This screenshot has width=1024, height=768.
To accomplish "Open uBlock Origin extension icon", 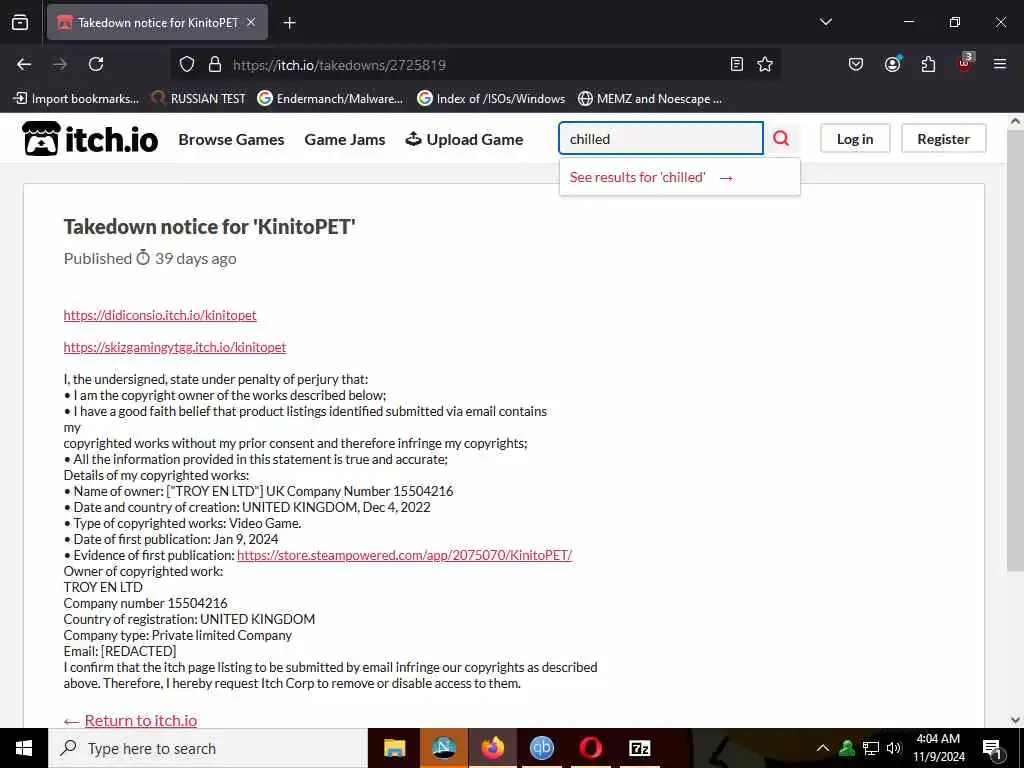I will [x=965, y=63].
